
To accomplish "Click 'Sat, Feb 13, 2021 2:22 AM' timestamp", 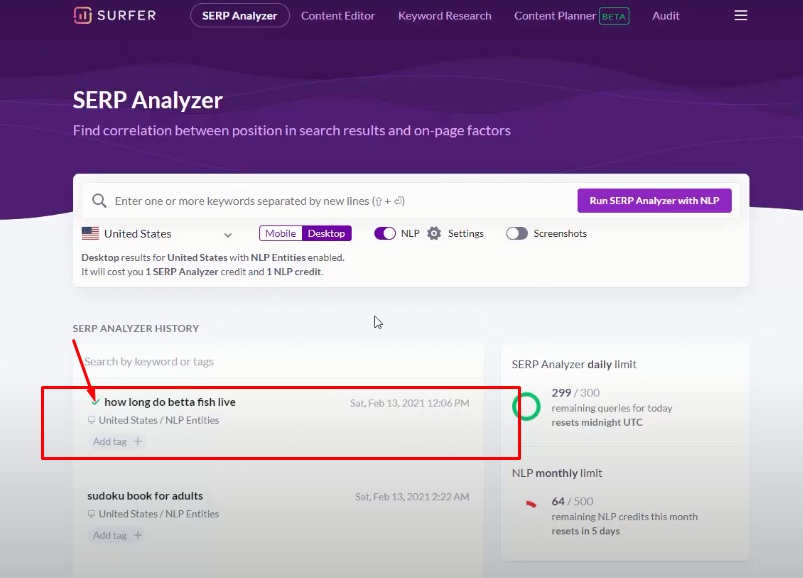I will click(x=412, y=497).
